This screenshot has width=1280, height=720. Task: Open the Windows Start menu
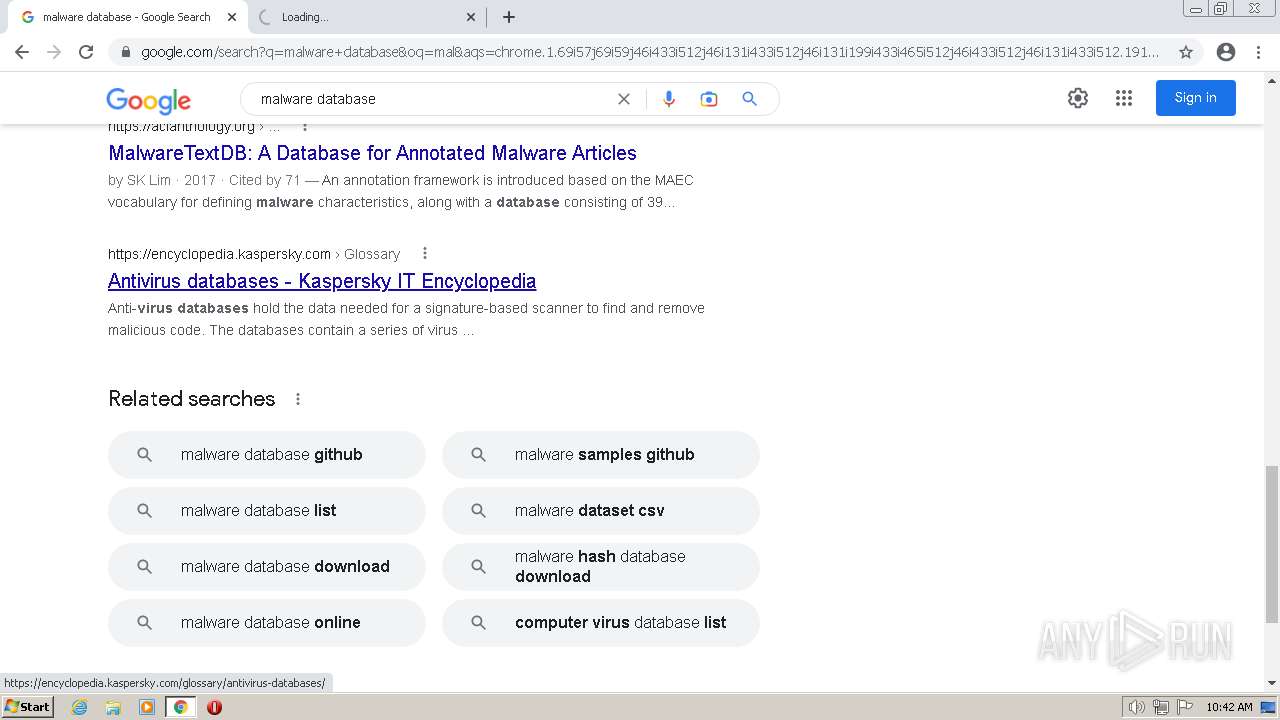click(x=27, y=707)
